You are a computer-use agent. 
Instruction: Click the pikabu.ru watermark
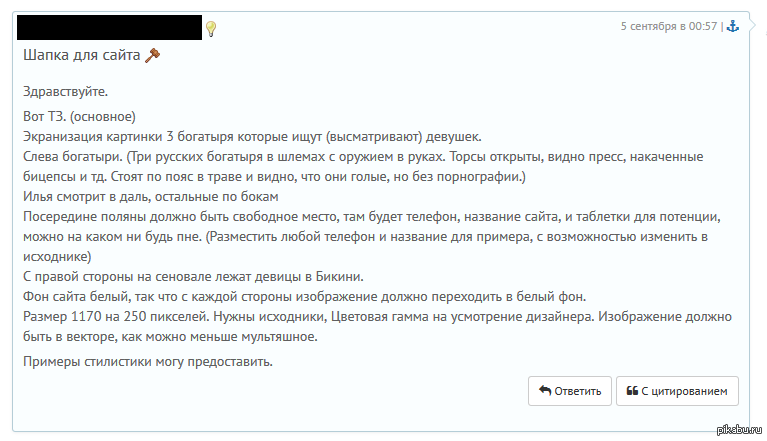click(x=740, y=430)
